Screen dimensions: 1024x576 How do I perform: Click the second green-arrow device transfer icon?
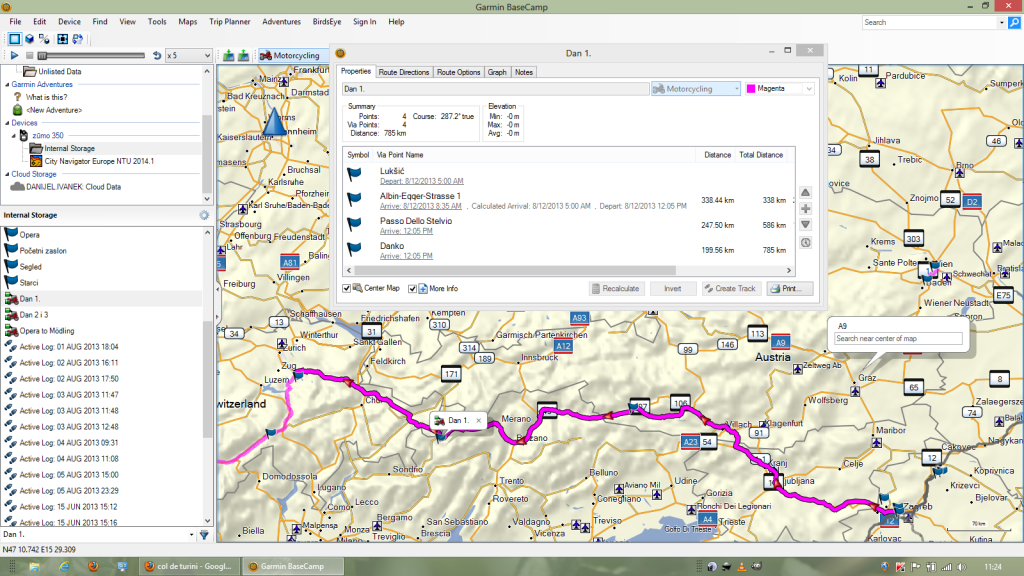click(x=244, y=56)
